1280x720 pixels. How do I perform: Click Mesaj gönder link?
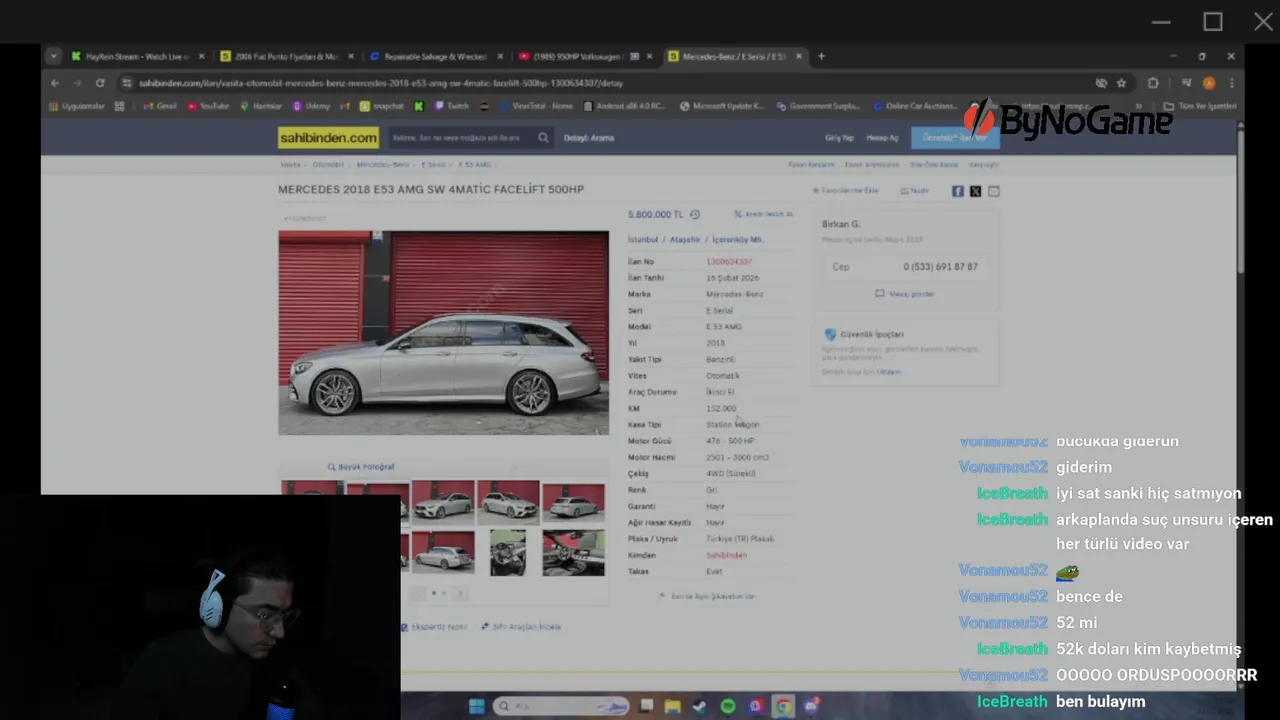(x=905, y=294)
